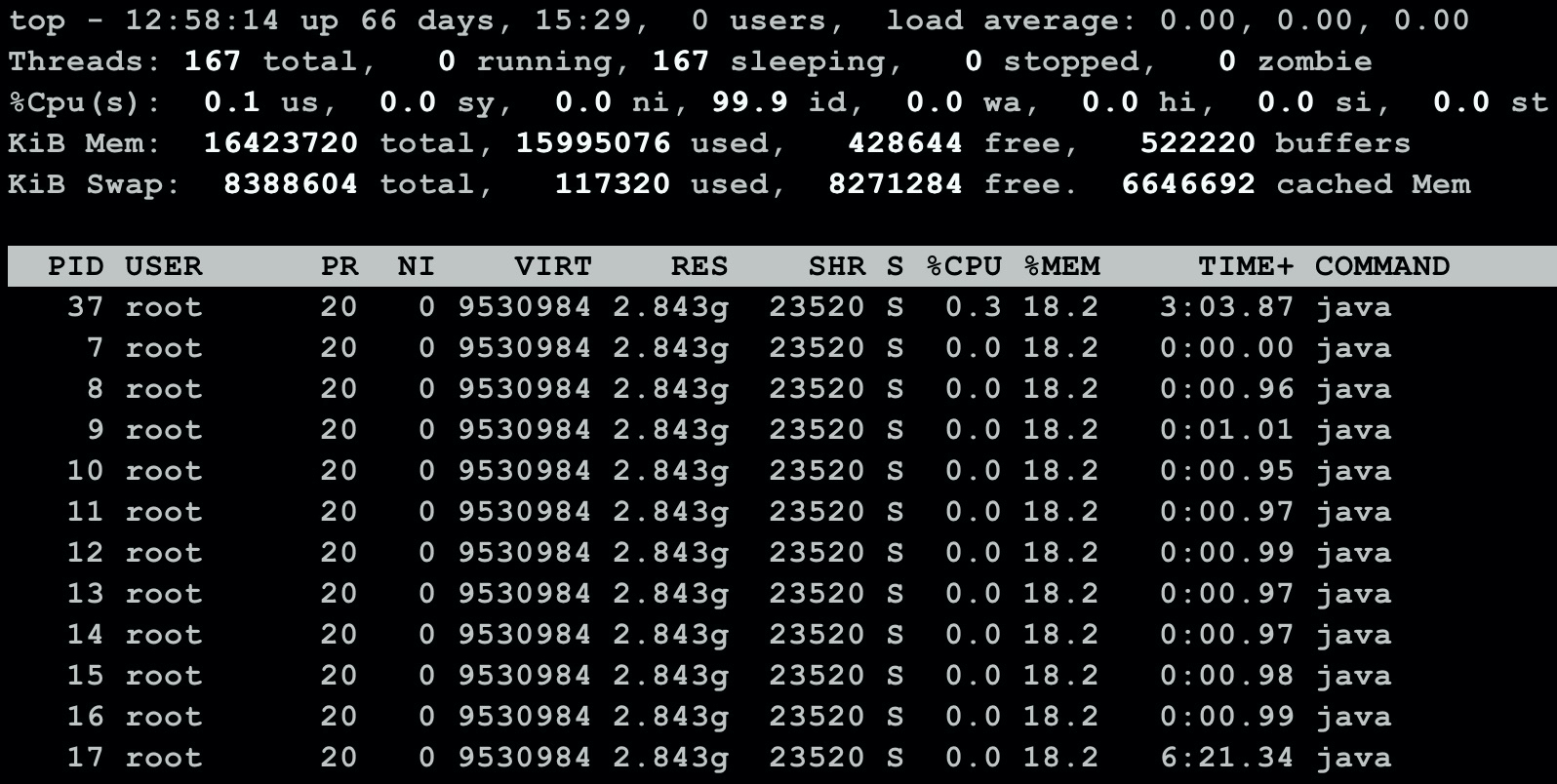Click the TIME+ value 0:00.95
This screenshot has width=1557, height=784.
1226,471
